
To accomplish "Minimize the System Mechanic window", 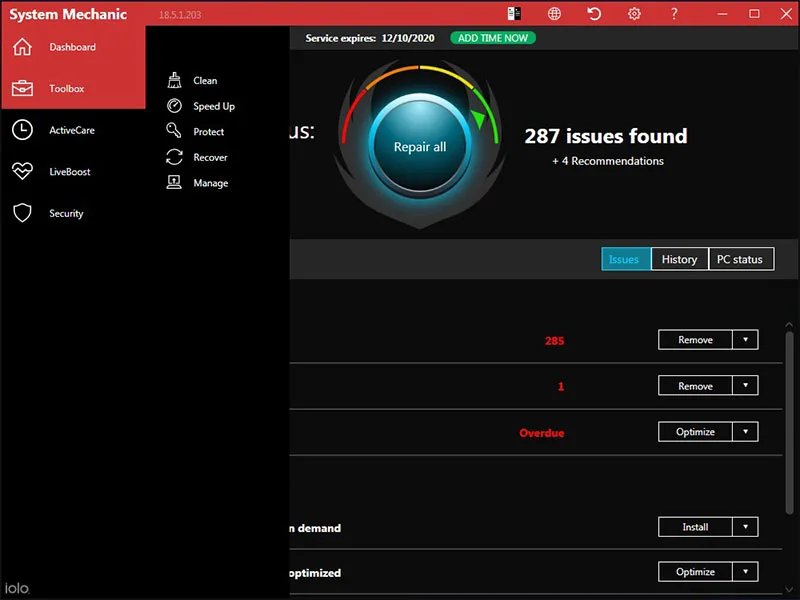I will pyautogui.click(x=722, y=14).
